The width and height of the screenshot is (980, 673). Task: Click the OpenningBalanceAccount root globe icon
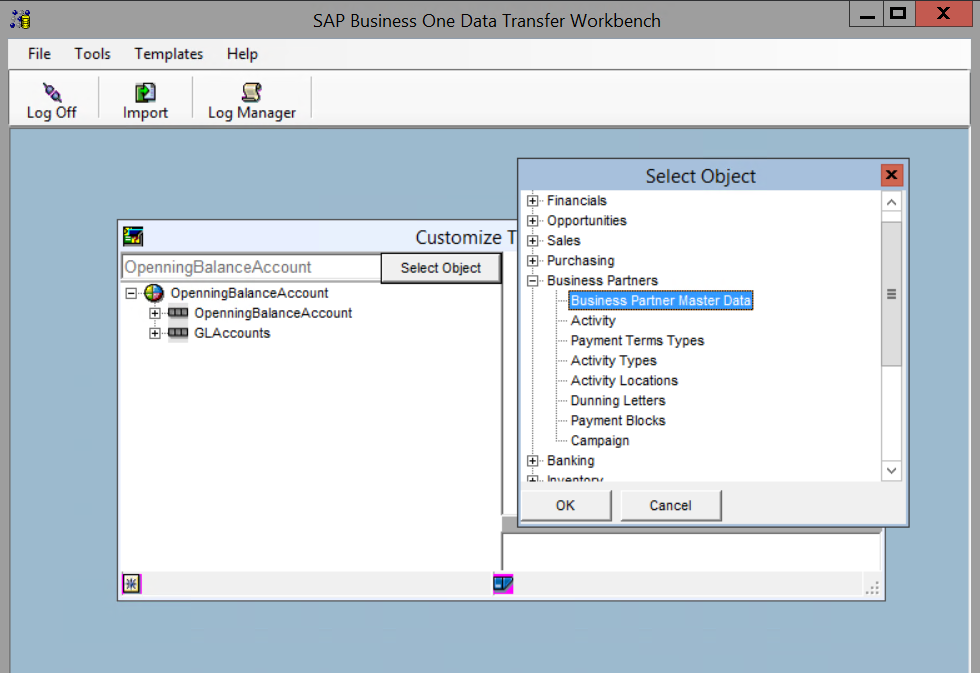pos(154,292)
